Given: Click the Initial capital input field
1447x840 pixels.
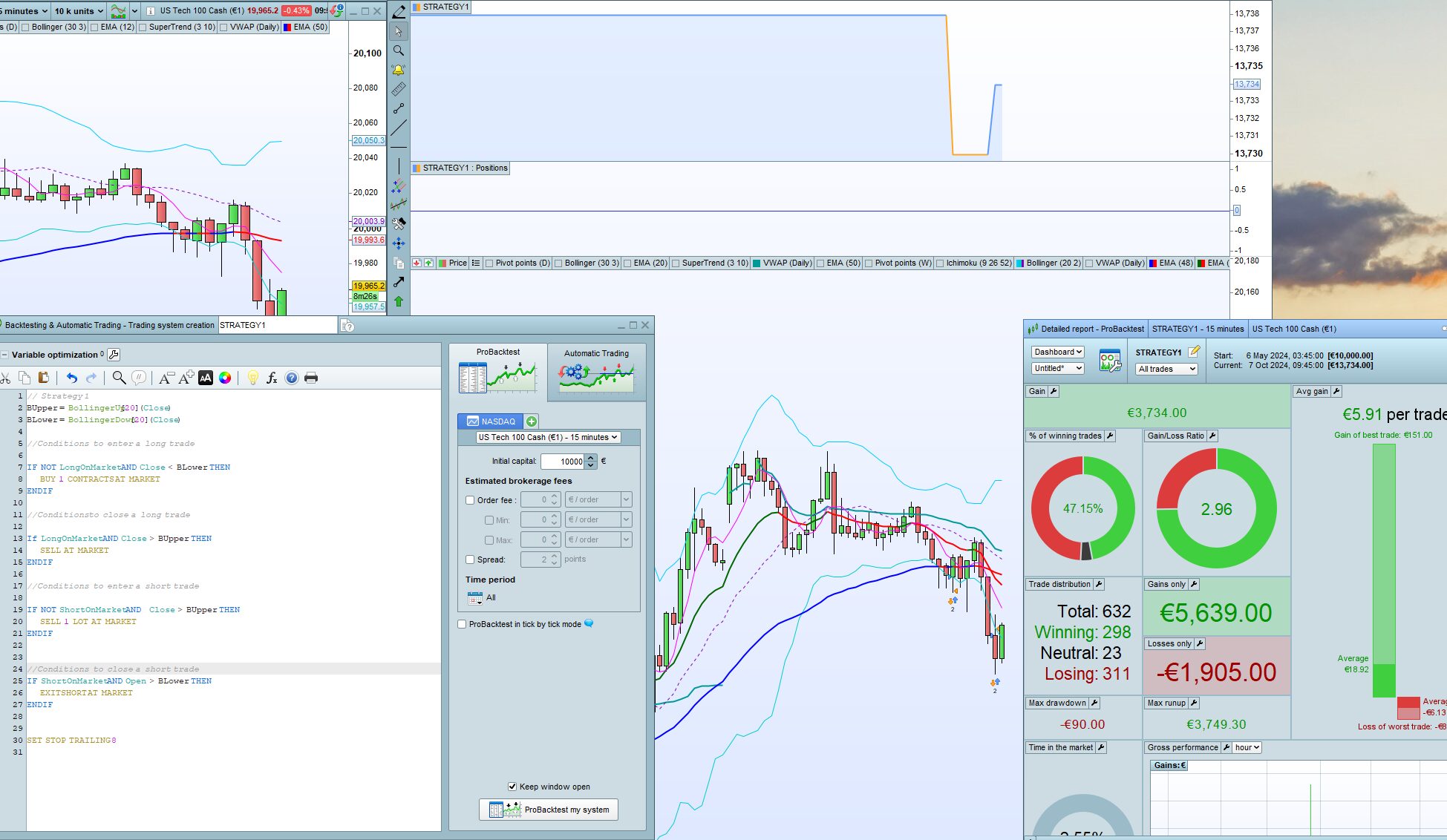Looking at the screenshot, I should coord(563,462).
